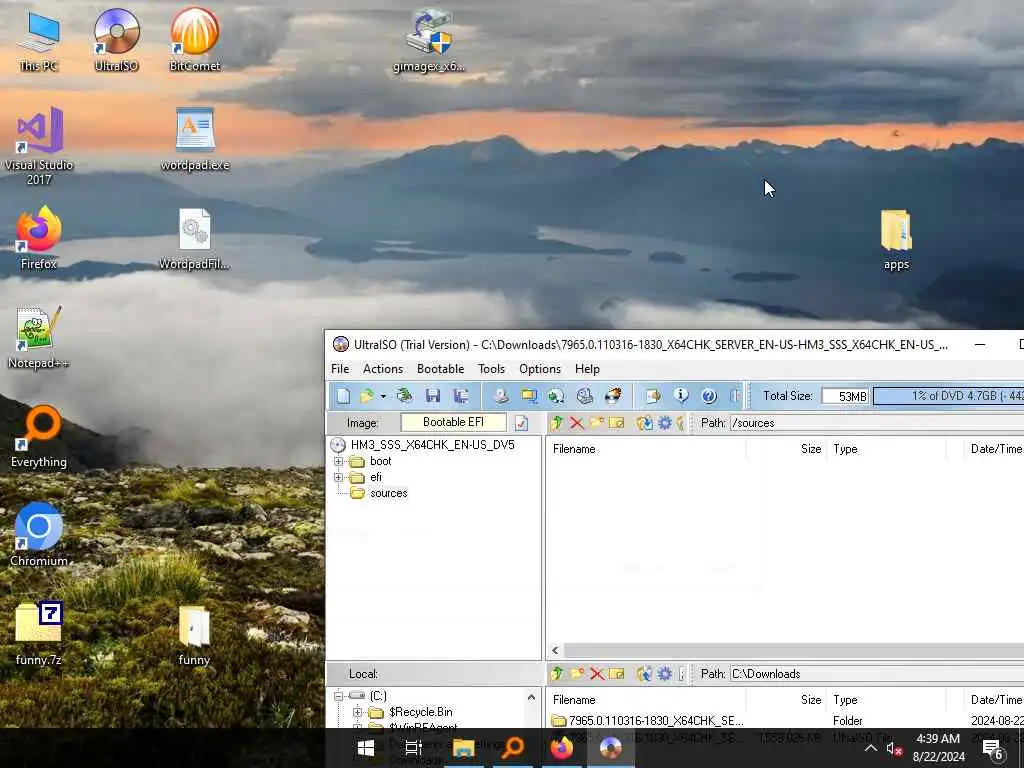
Task: Show hidden tray icons chevron
Action: 871,748
